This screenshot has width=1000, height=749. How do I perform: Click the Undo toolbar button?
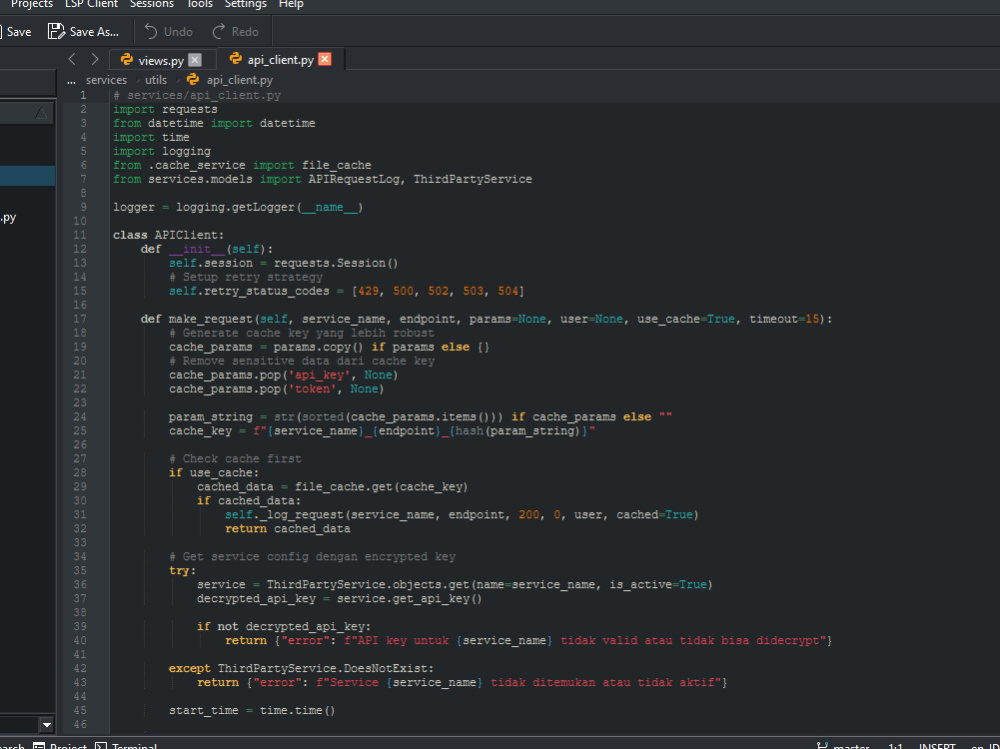pyautogui.click(x=168, y=31)
